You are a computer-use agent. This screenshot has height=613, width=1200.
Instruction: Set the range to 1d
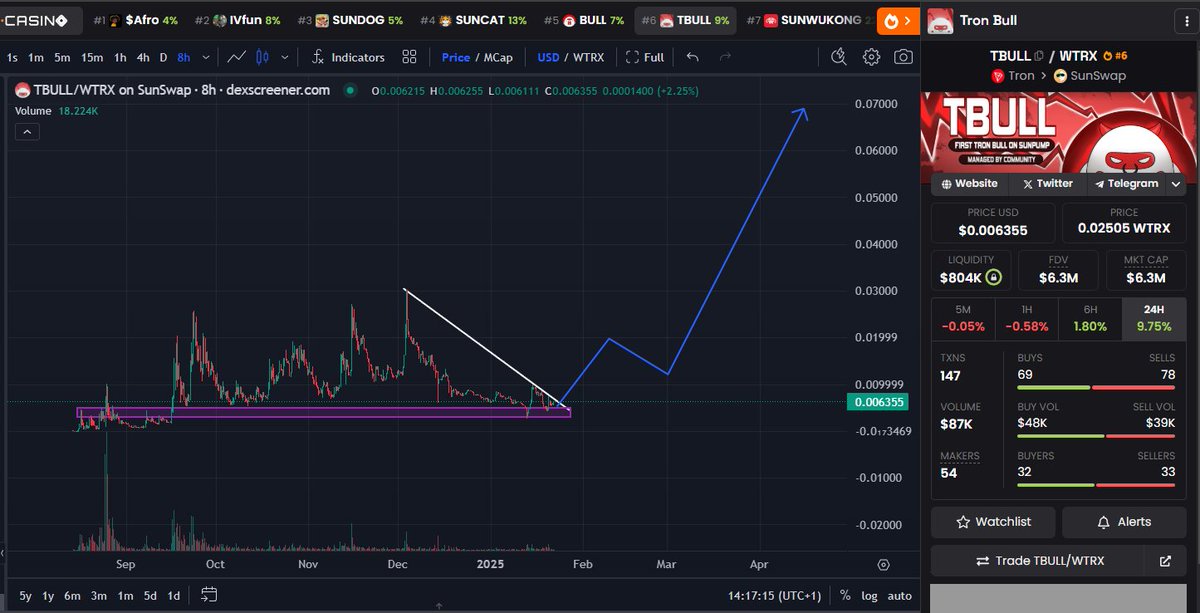174,595
